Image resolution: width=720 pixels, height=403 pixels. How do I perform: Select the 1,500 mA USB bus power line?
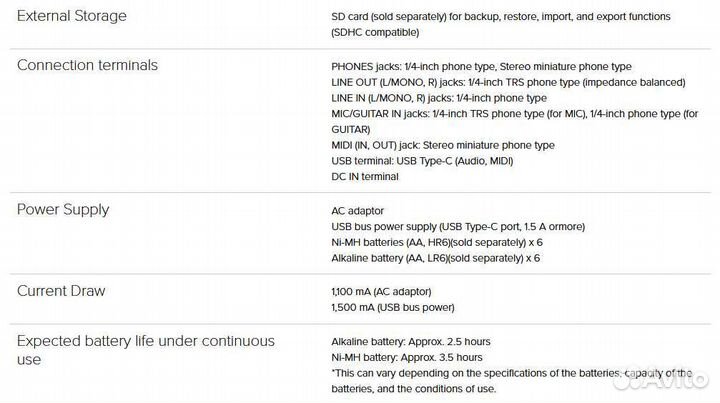[x=393, y=308]
